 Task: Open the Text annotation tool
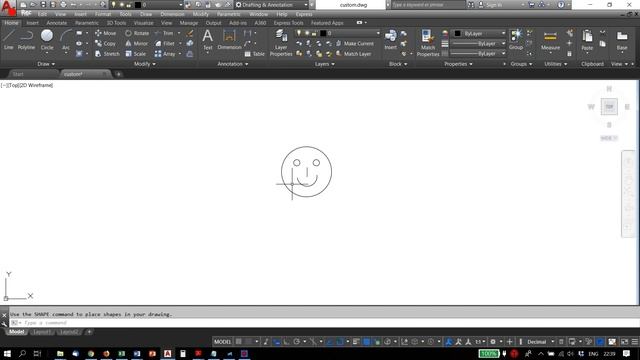(208, 40)
